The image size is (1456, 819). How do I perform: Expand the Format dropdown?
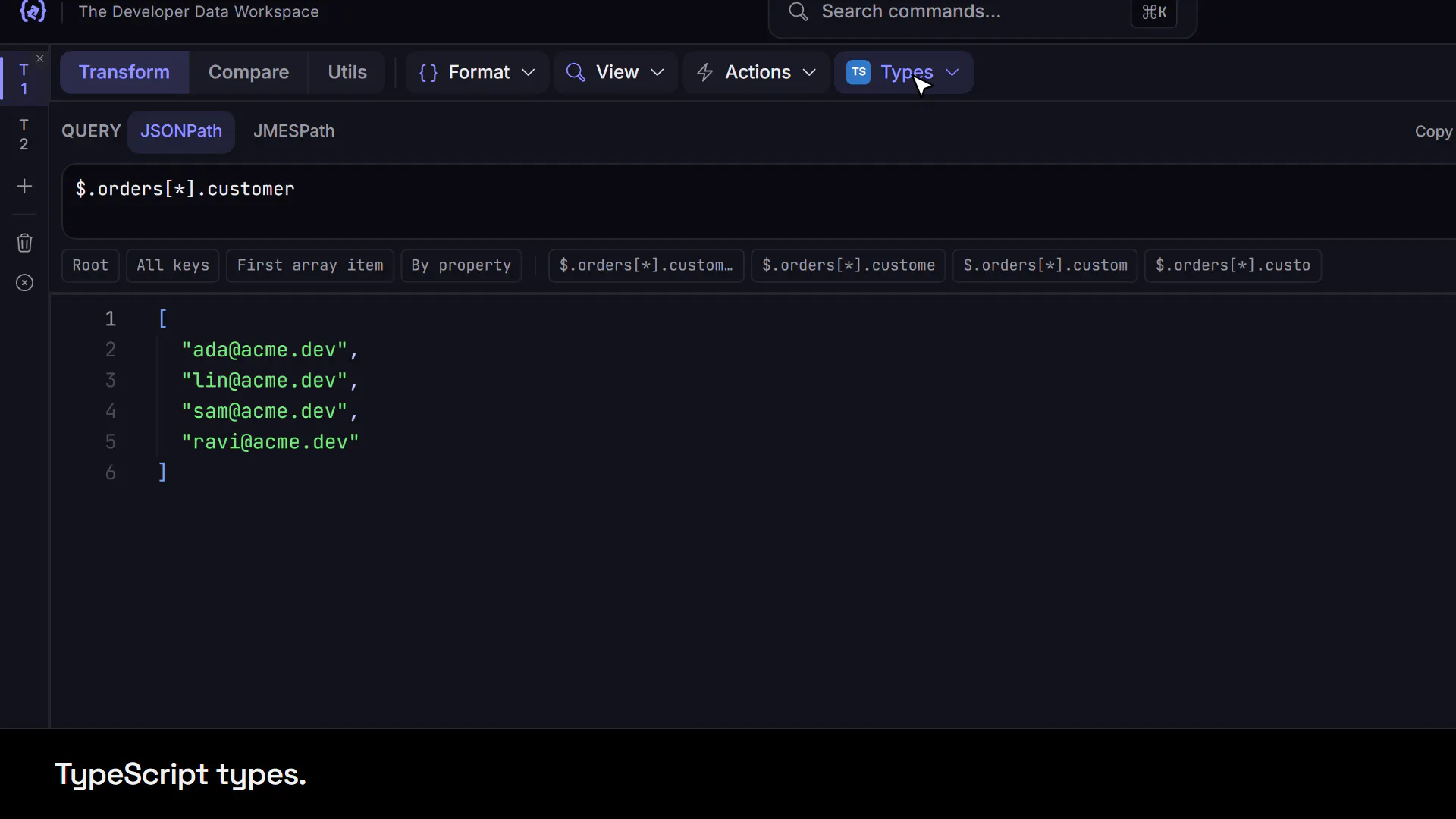[x=477, y=72]
